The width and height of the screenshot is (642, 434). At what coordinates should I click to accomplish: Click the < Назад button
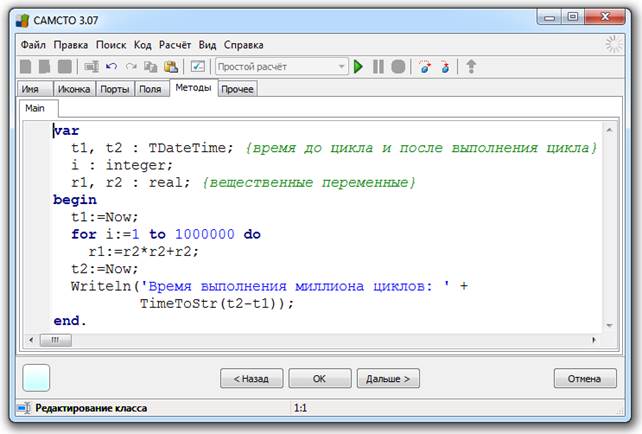click(x=251, y=378)
